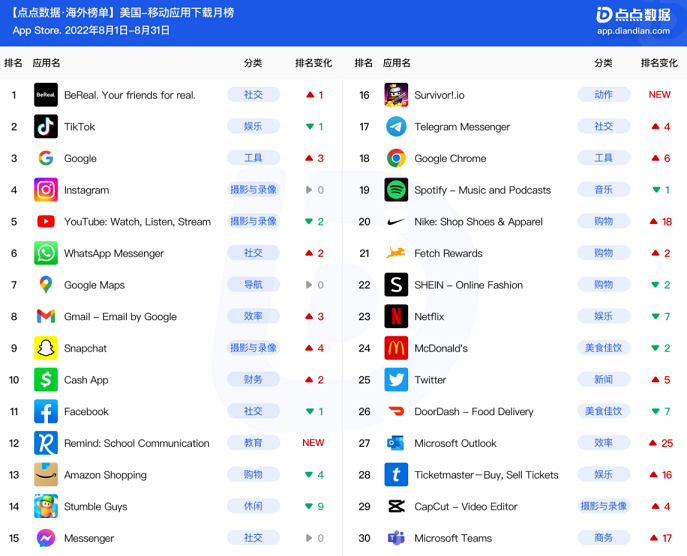
Task: Click the TikTok app icon
Action: (46, 127)
